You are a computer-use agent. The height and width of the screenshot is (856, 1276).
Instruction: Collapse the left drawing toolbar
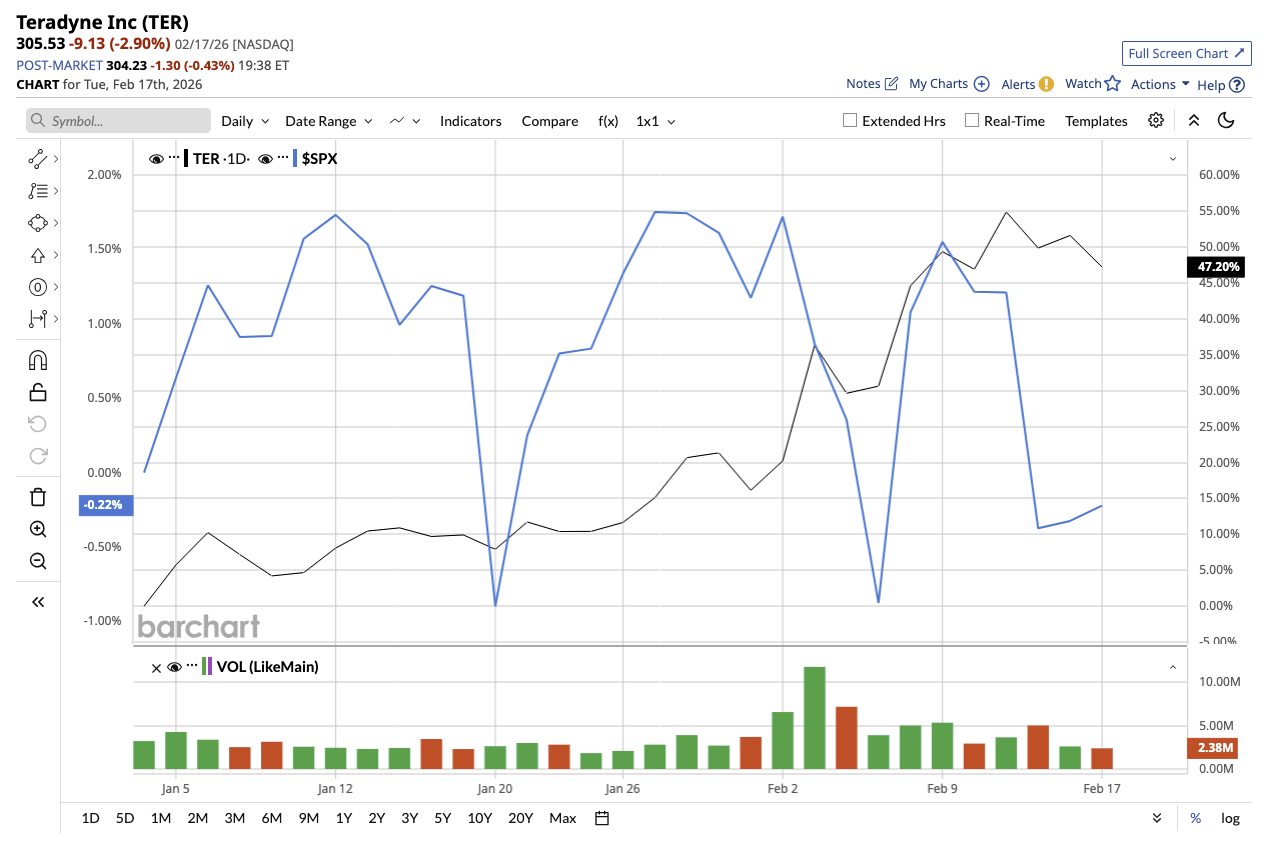38,602
